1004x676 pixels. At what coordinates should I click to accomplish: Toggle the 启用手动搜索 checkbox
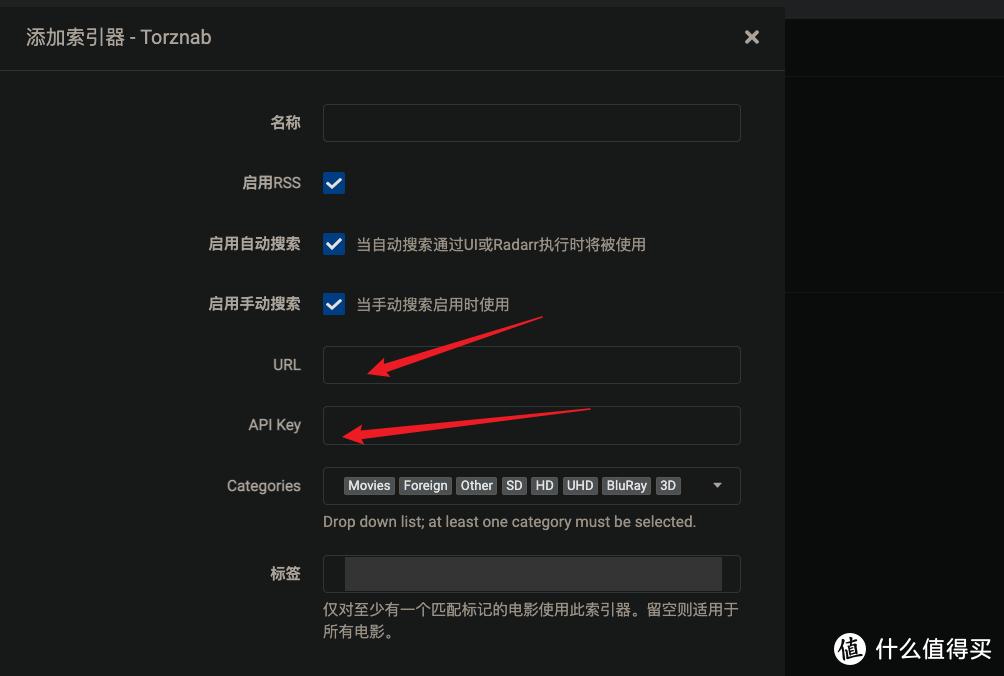333,304
